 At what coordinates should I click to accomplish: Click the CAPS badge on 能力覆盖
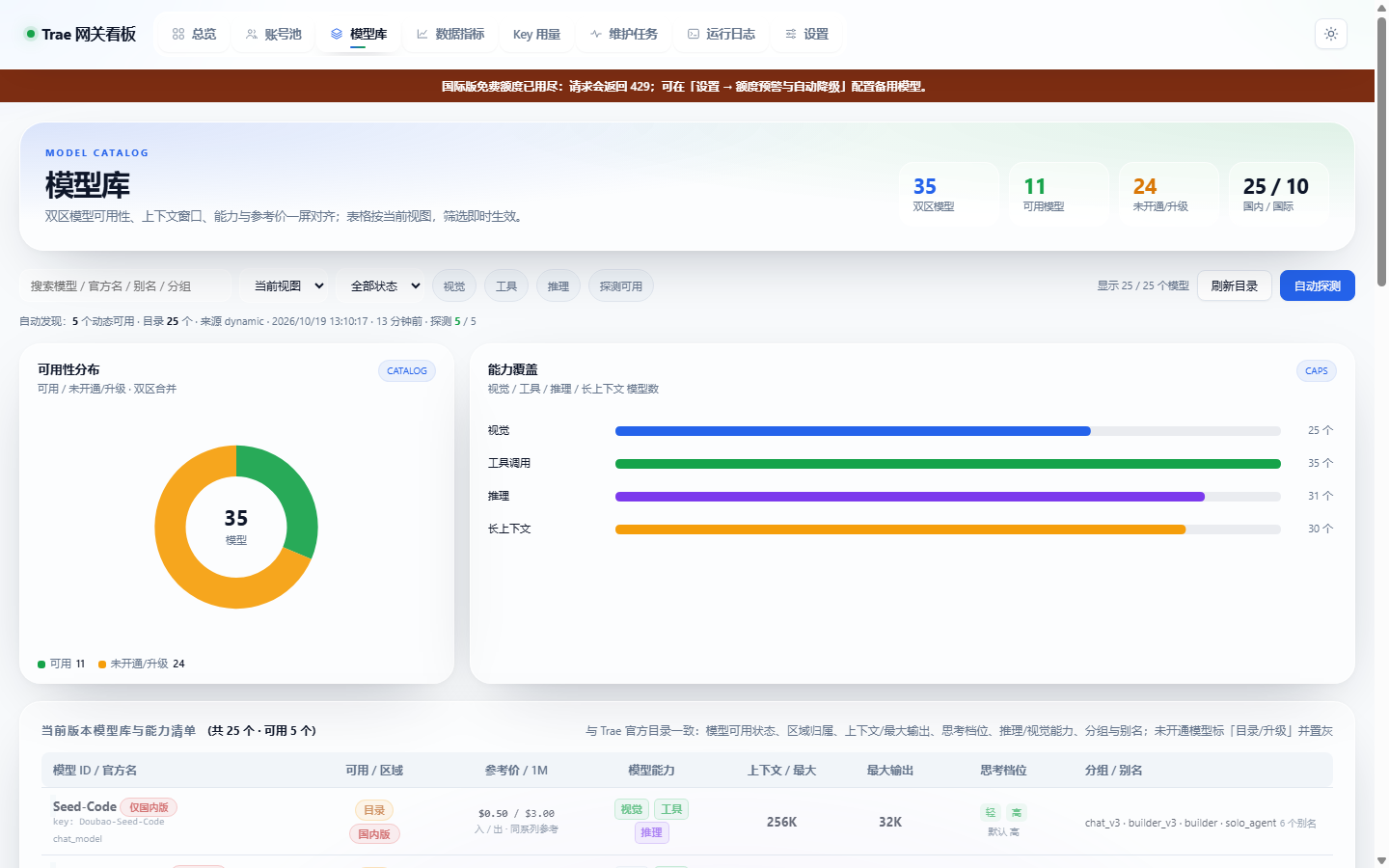1317,371
